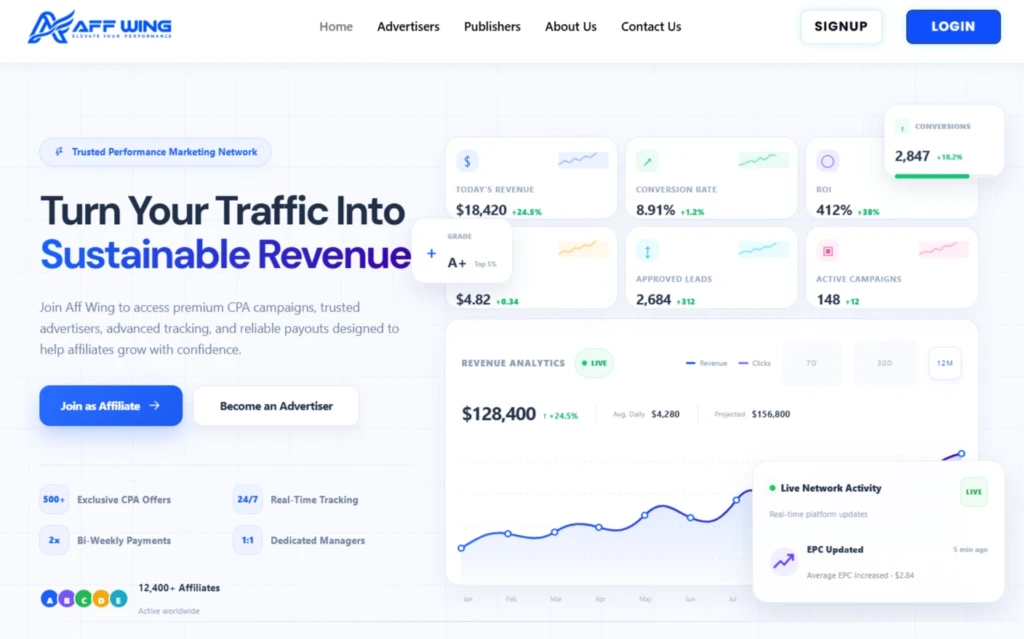Click the 1:1 badge for Dedicated Managers
The width and height of the screenshot is (1024, 639).
pos(248,540)
